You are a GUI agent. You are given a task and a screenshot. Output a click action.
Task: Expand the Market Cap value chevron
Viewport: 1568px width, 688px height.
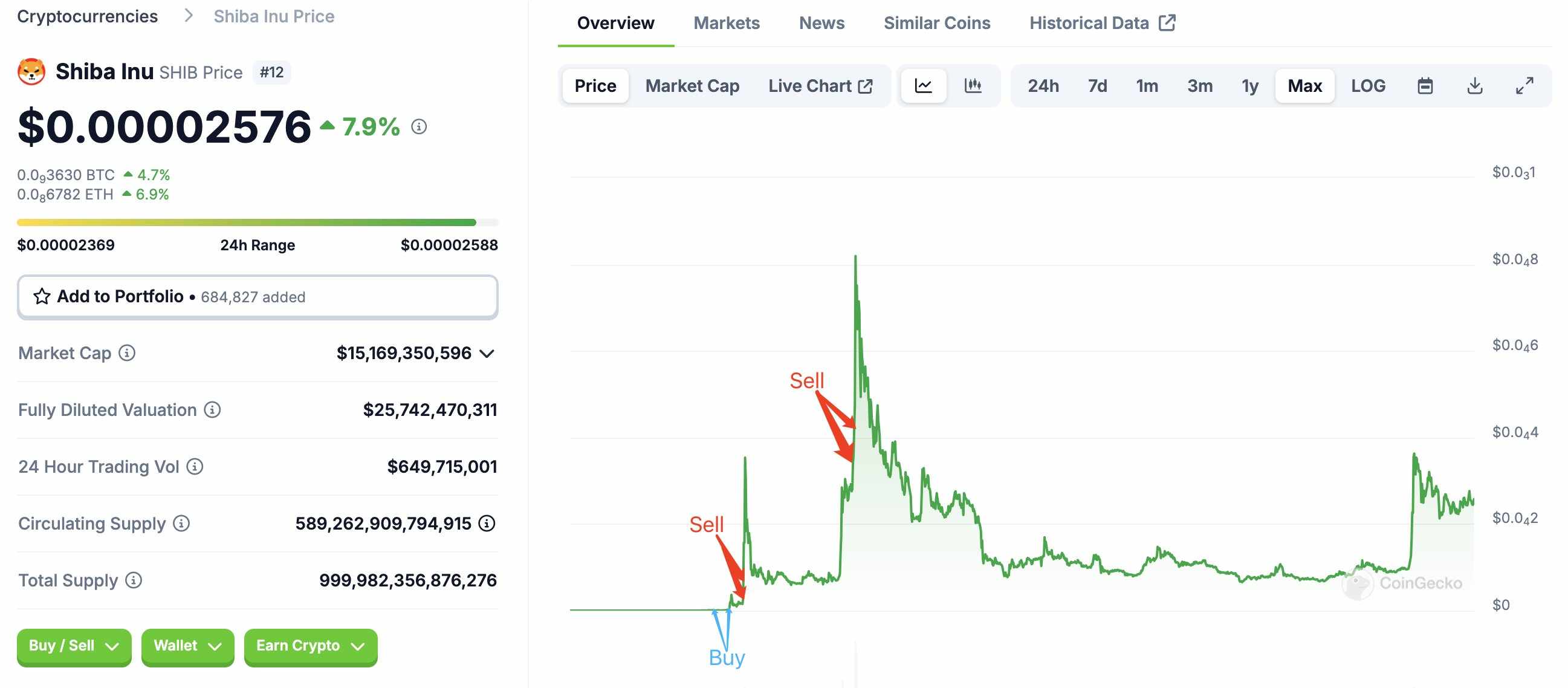[487, 354]
